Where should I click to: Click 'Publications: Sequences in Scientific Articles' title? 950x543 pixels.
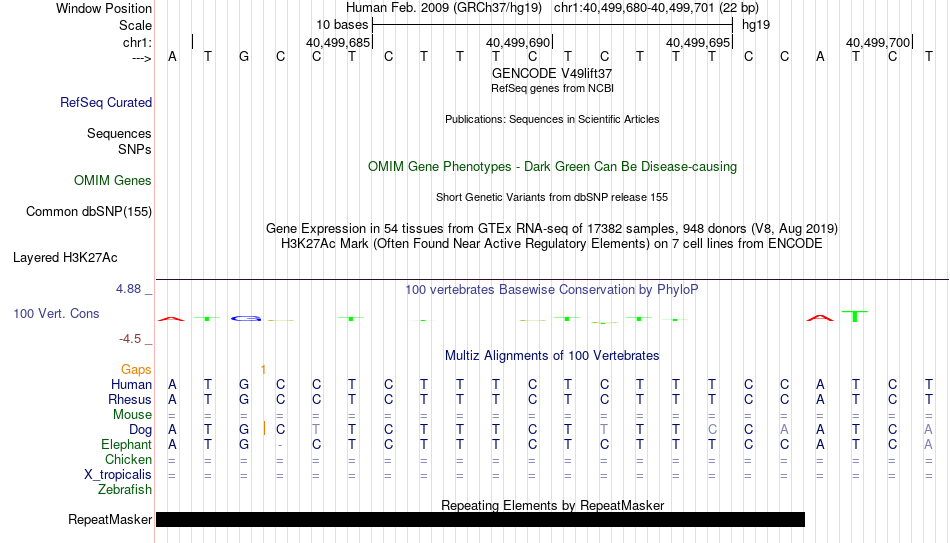tap(552, 119)
